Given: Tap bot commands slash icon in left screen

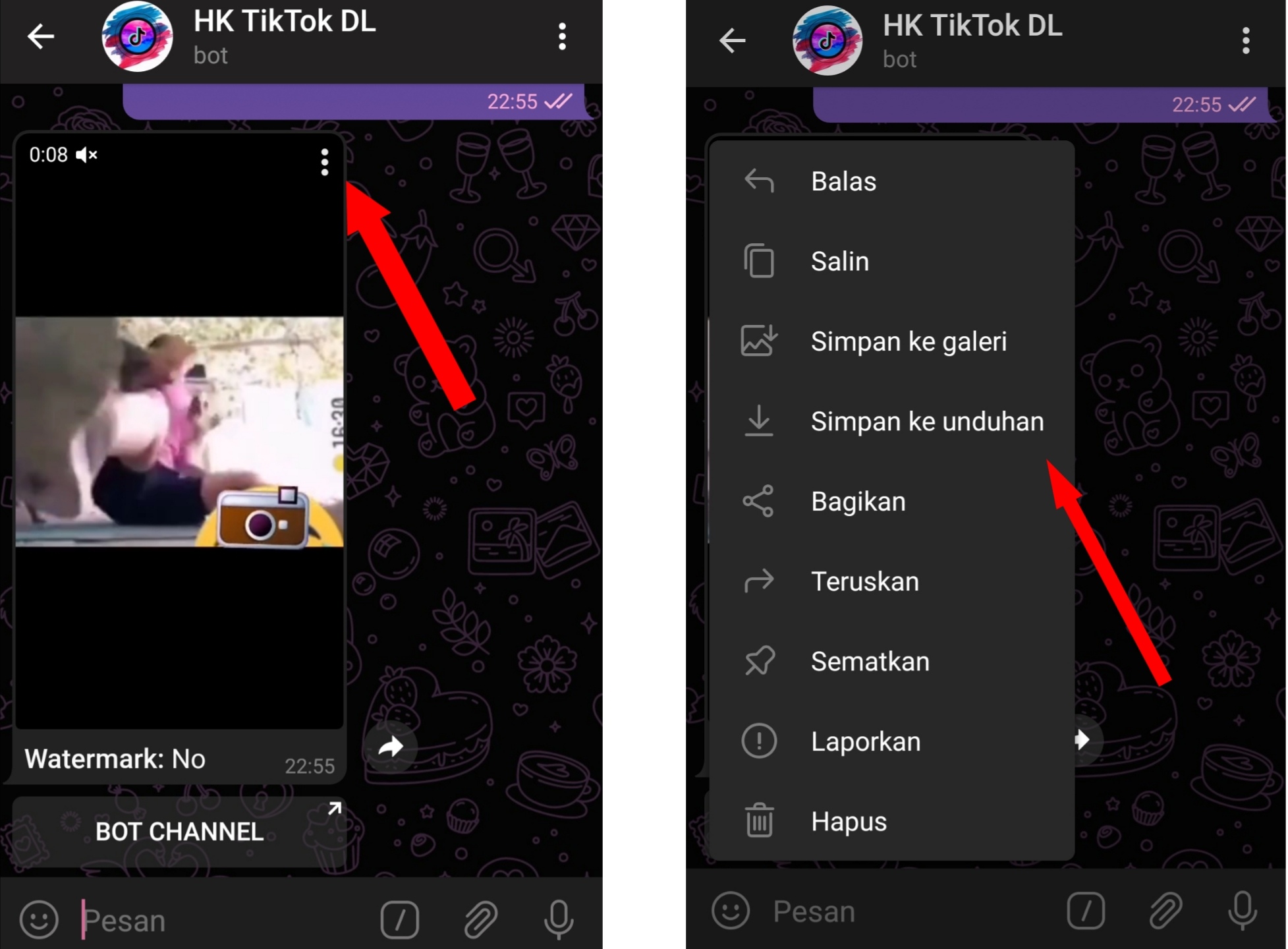Looking at the screenshot, I should pyautogui.click(x=400, y=919).
